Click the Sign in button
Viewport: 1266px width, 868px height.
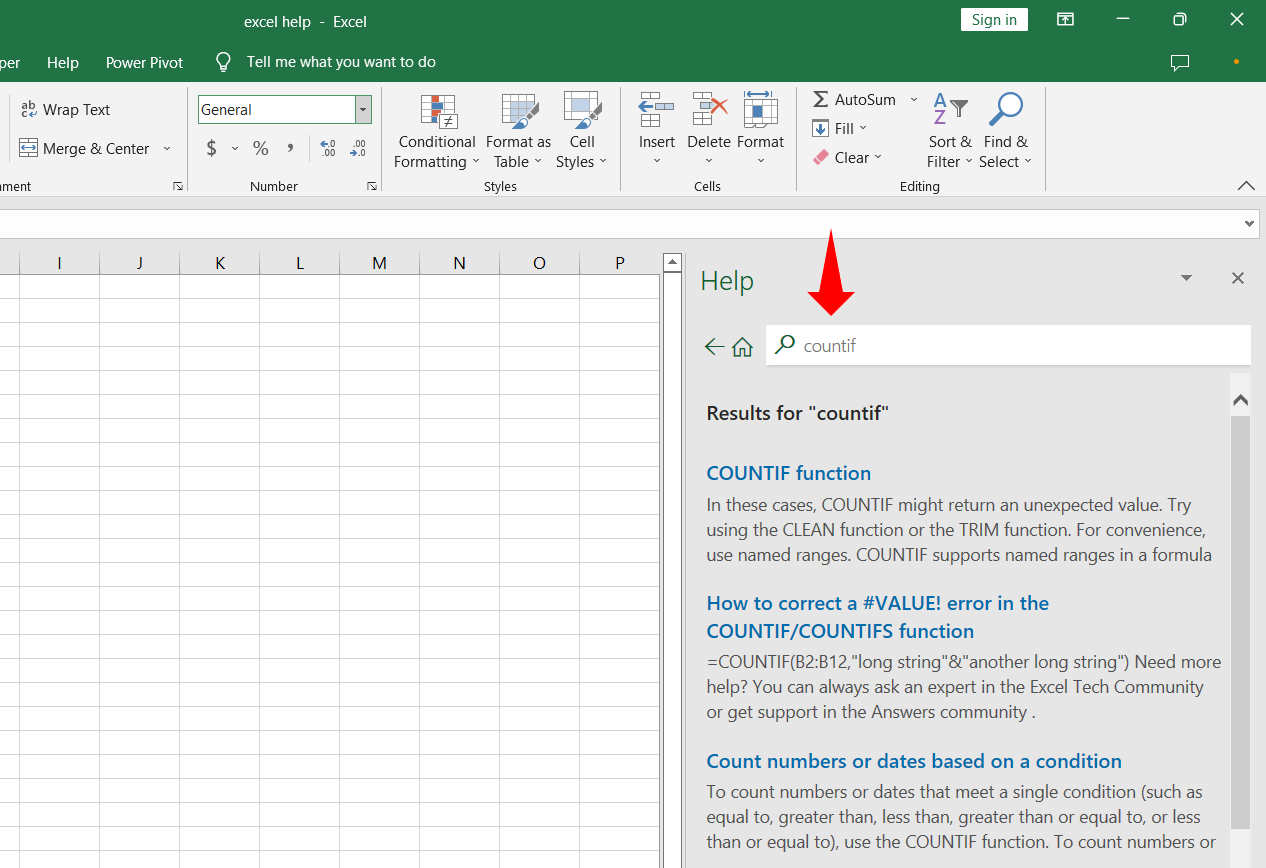click(x=994, y=20)
